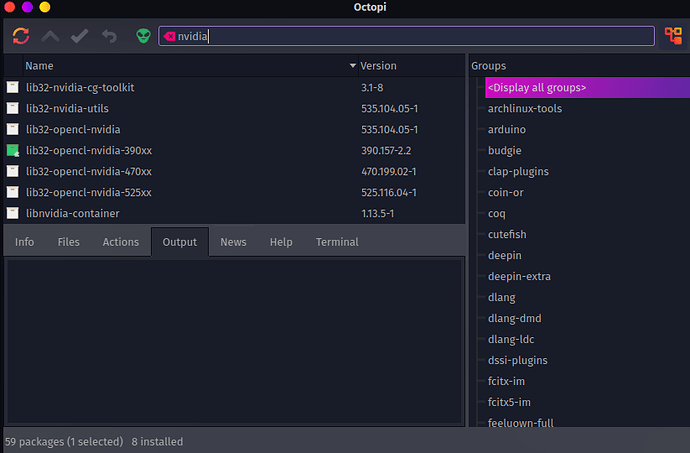Viewport: 690px width, 453px height.
Task: Click version 470.199.02-1 cell
Action: pos(389,171)
